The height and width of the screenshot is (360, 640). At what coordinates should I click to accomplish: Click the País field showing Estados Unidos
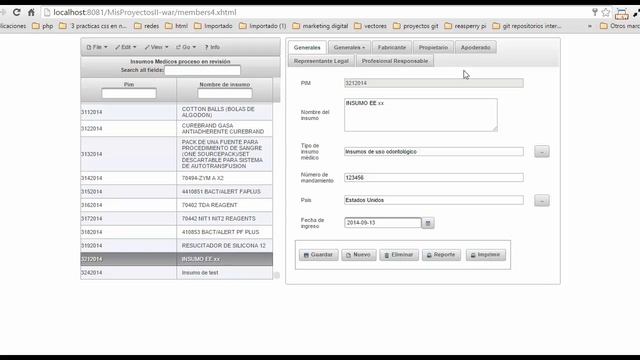[433, 200]
